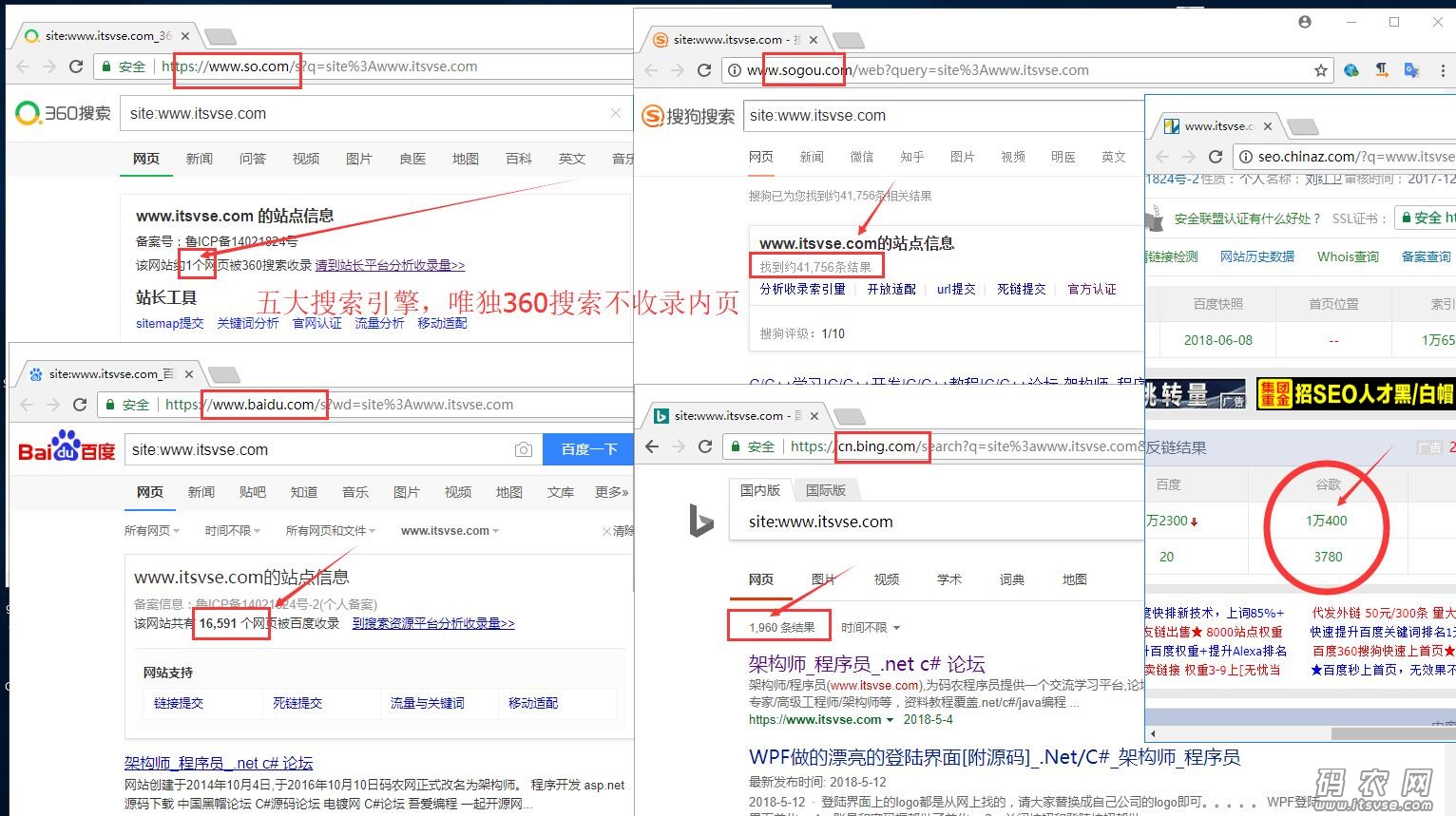Focus the 360 search query input

point(368,113)
